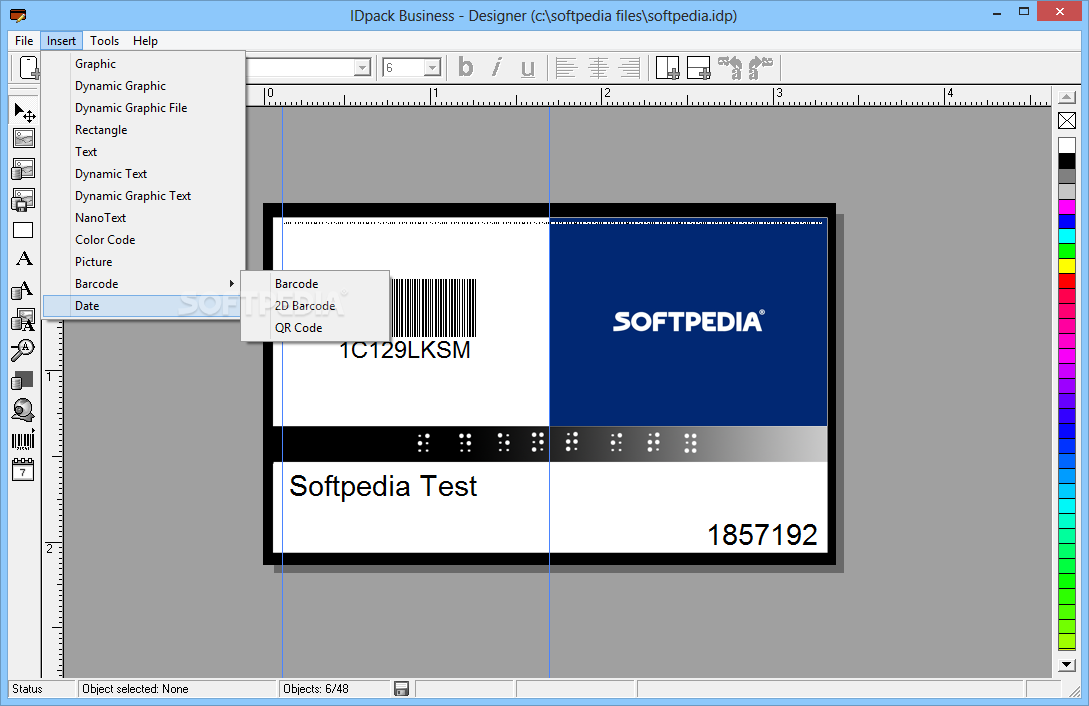Select the '1857192' number on card
Viewport: 1089px width, 706px height.
pyautogui.click(x=762, y=535)
